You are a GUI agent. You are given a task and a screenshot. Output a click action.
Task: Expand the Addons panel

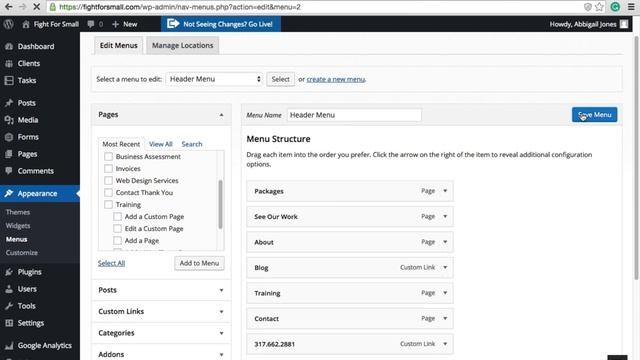pos(161,354)
